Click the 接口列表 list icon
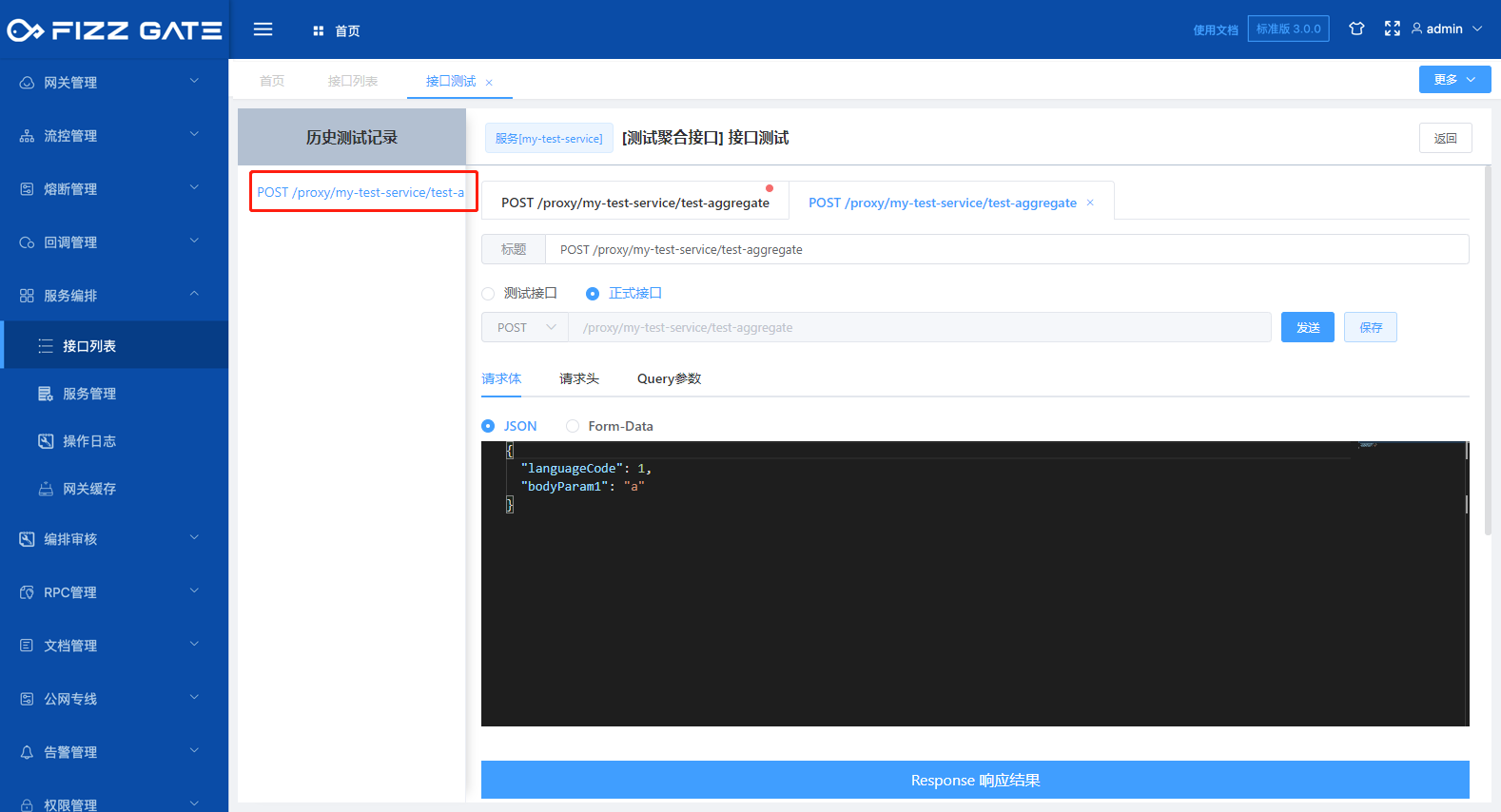This screenshot has height=812, width=1501. (x=46, y=346)
